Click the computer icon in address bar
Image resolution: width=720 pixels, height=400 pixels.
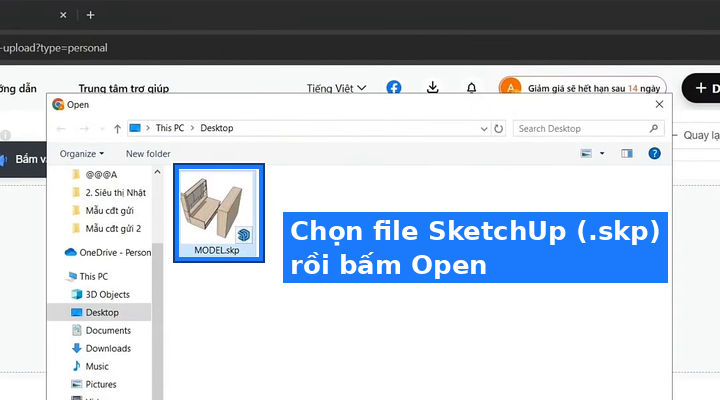point(135,128)
